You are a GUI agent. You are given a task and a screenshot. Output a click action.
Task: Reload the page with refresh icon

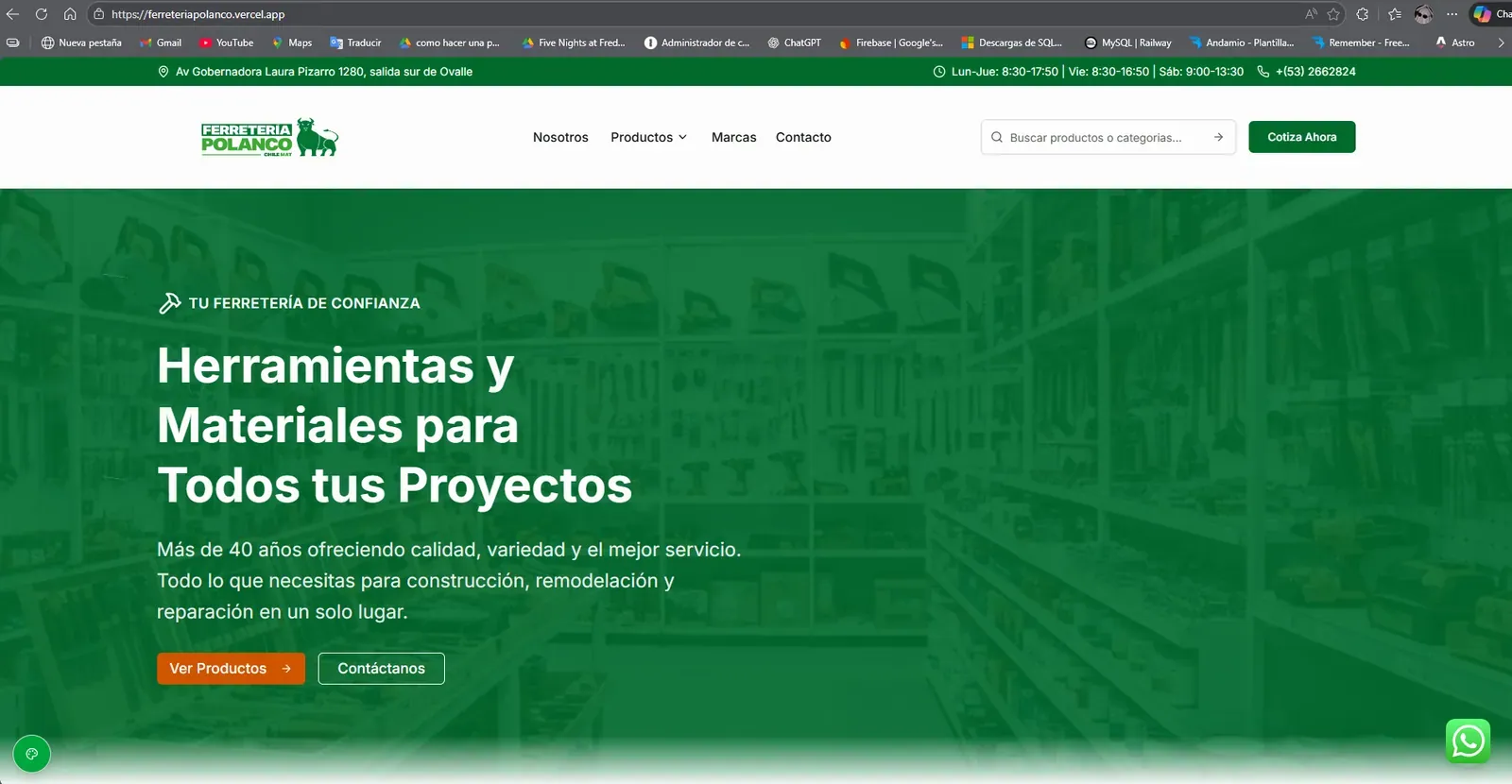[x=42, y=14]
